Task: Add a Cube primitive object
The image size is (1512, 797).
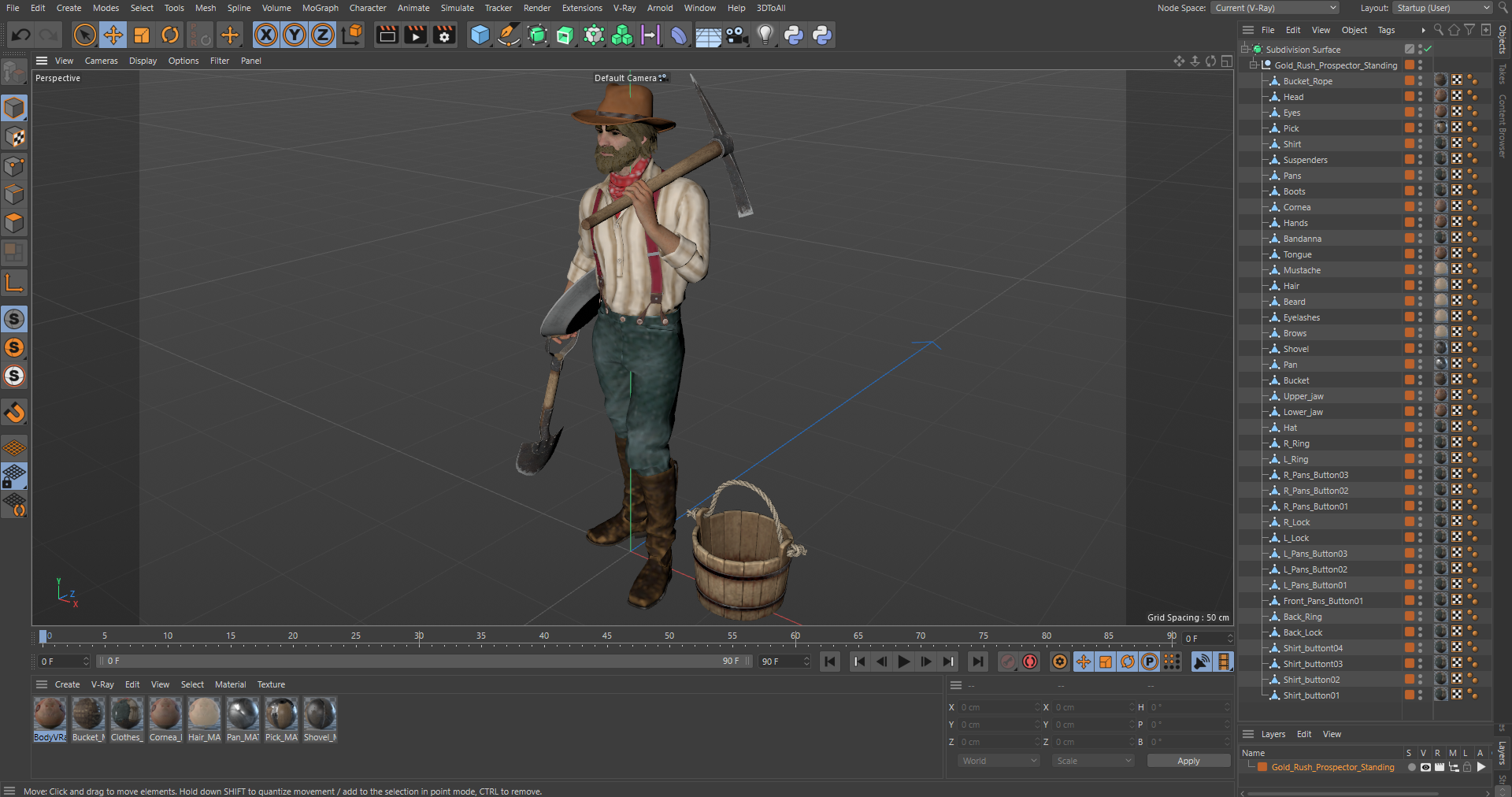Action: pos(480,35)
